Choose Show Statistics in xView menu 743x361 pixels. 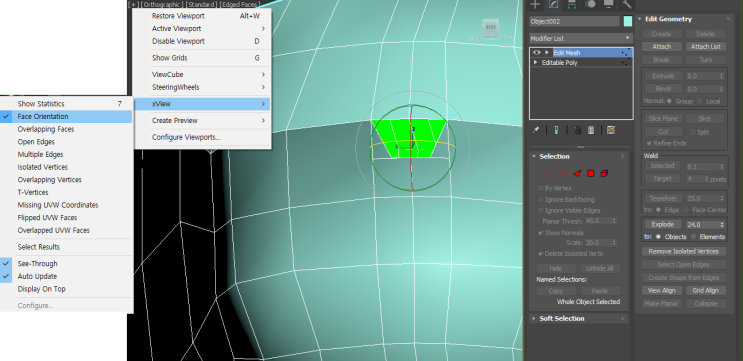pyautogui.click(x=66, y=104)
